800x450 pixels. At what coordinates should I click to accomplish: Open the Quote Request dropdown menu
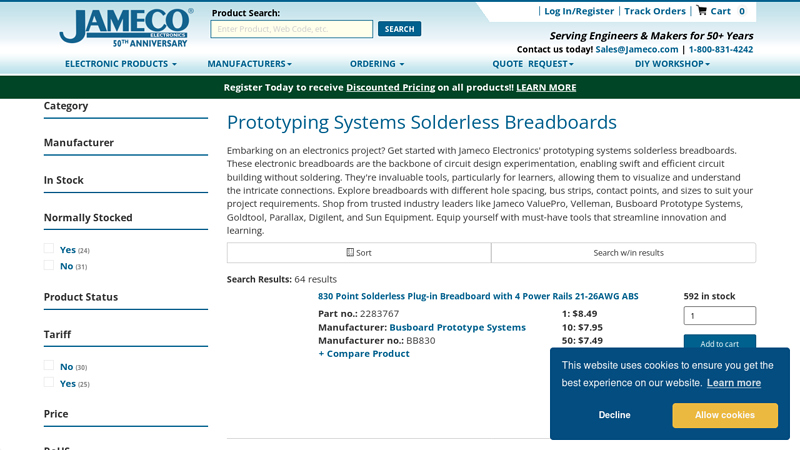[533, 64]
